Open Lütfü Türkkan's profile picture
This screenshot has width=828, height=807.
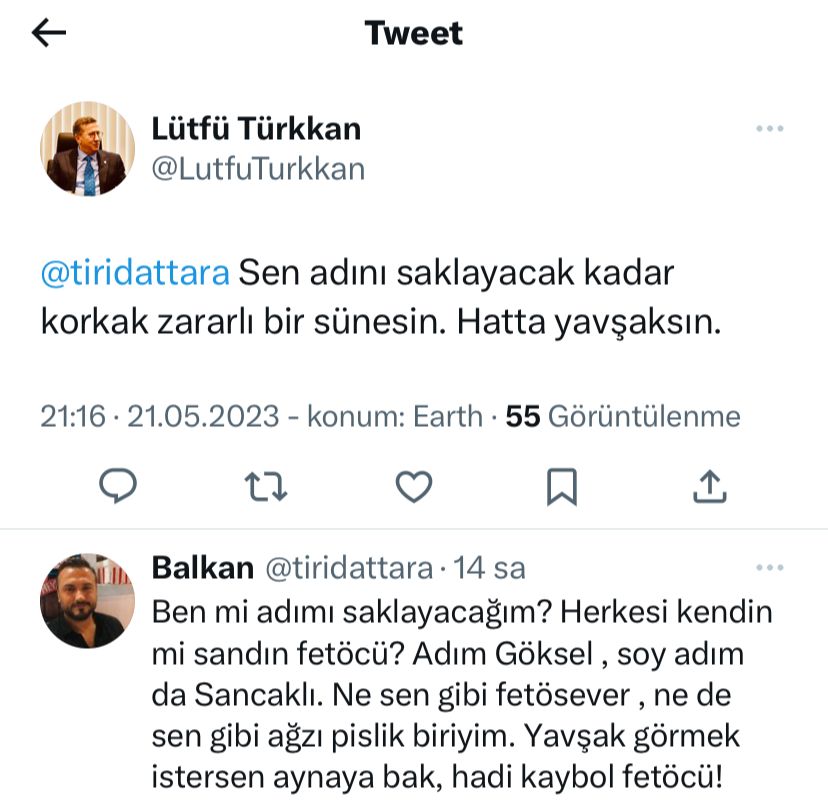(87, 149)
